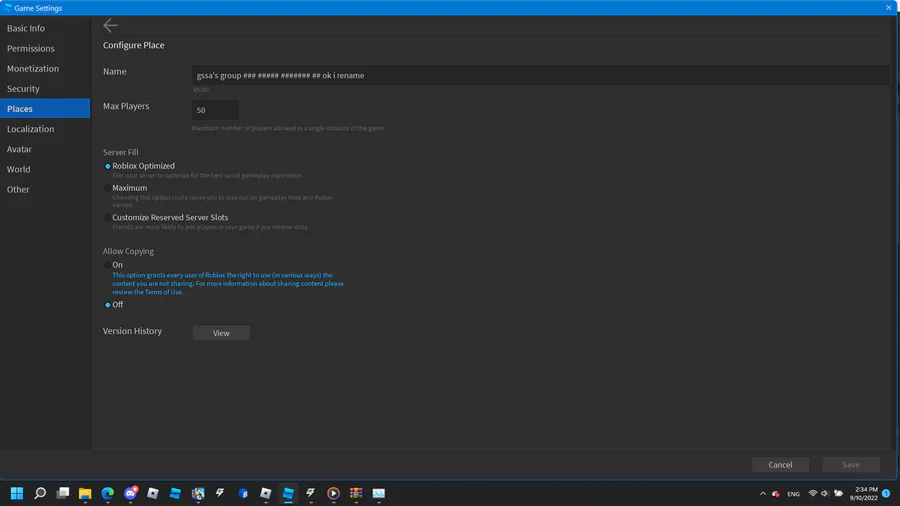Cancel the game settings changes
Image resolution: width=900 pixels, height=506 pixels.
[780, 465]
